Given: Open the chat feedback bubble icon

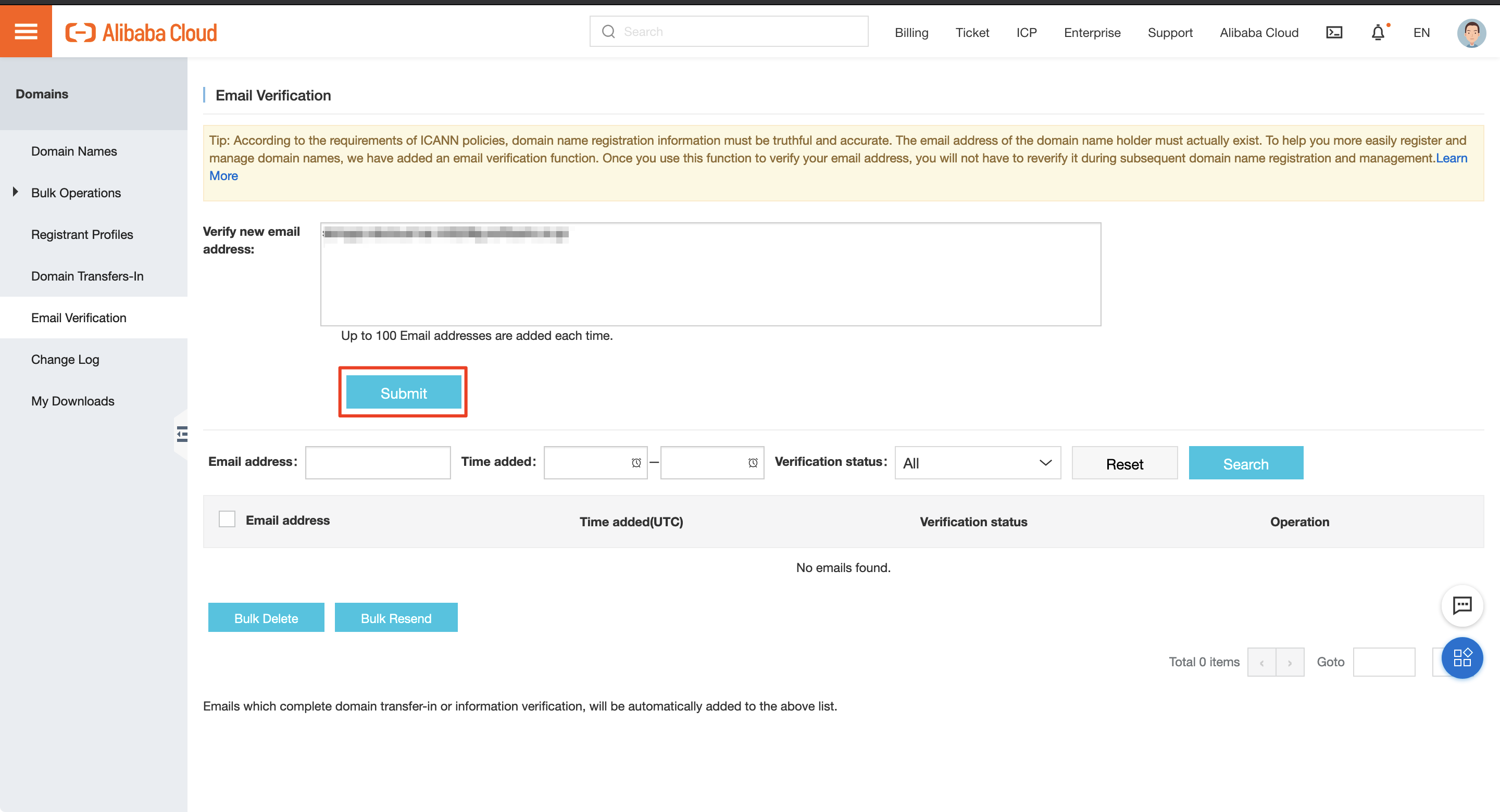Looking at the screenshot, I should [x=1461, y=605].
